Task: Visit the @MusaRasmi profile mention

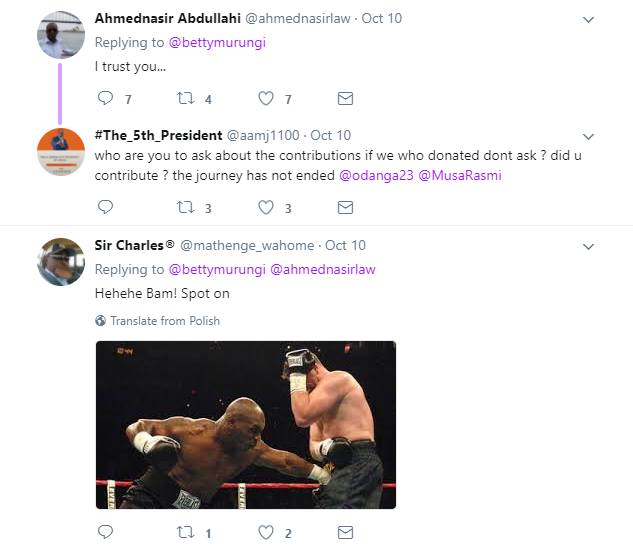Action: (460, 175)
